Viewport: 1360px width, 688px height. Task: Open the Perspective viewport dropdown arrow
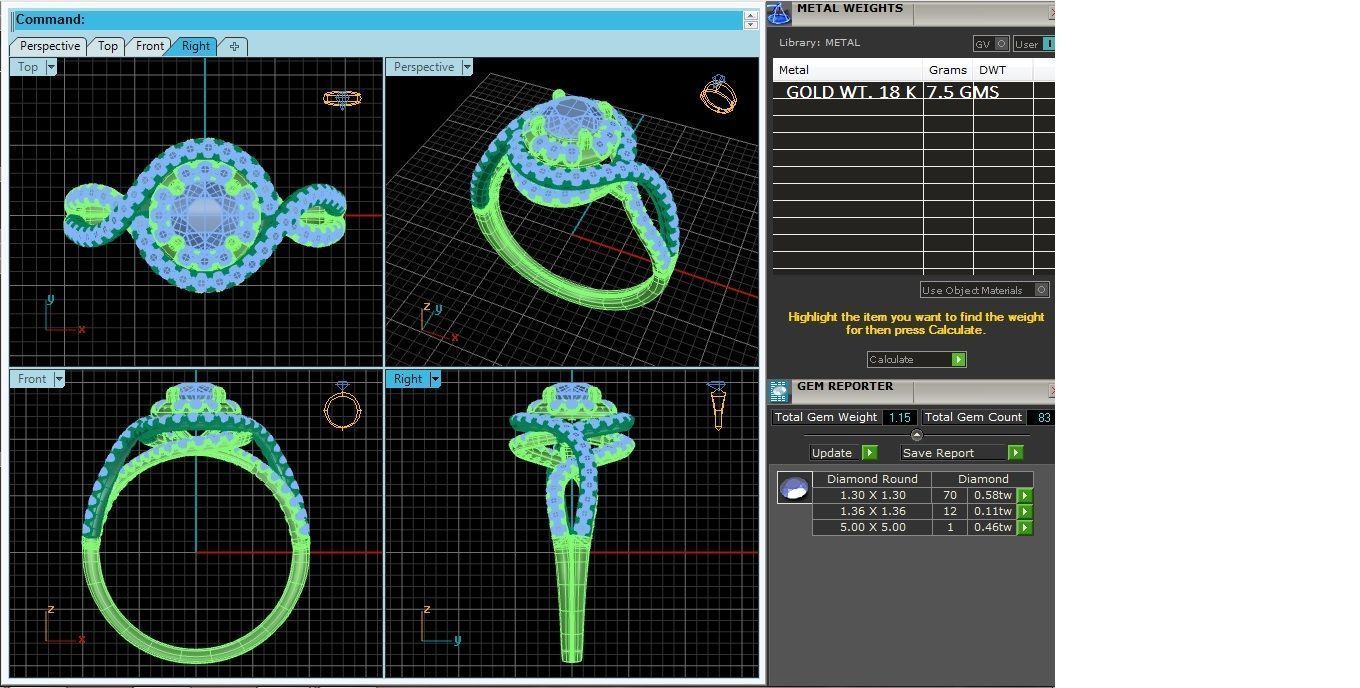[466, 67]
